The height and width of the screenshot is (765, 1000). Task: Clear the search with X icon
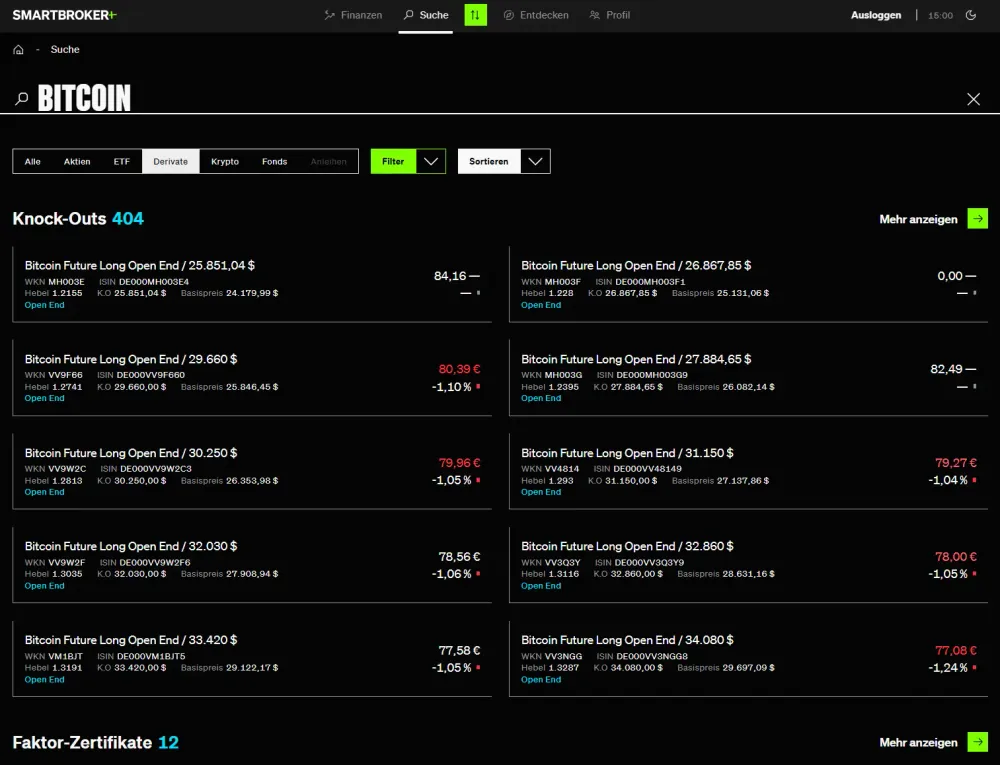coord(973,99)
